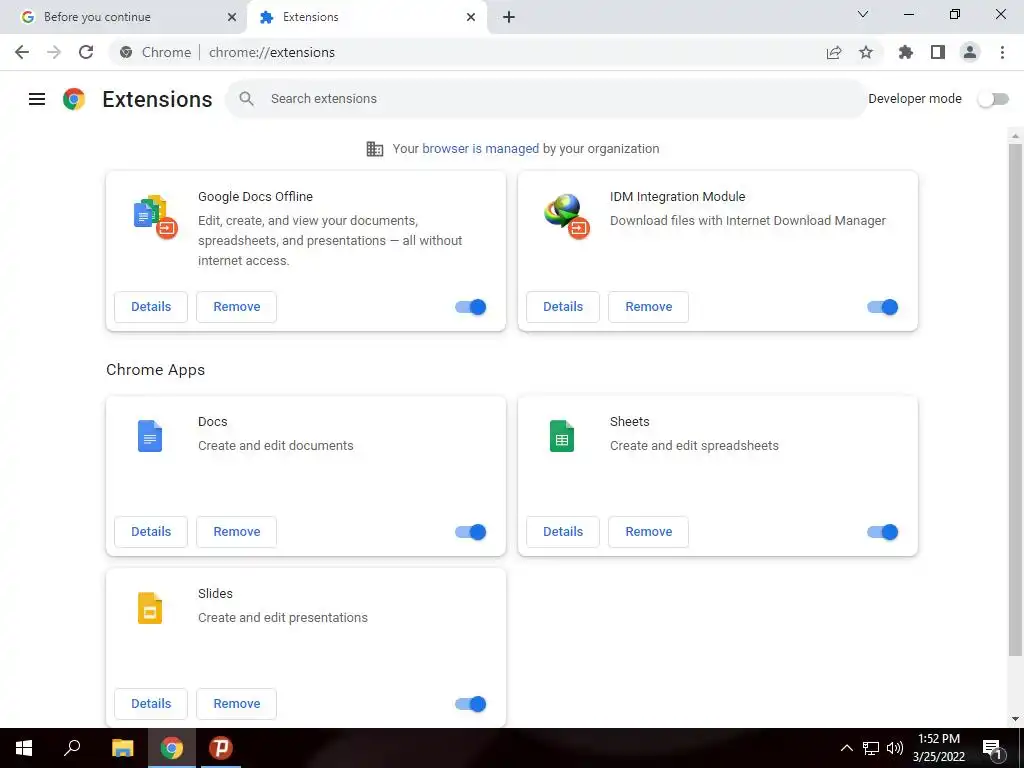Click the Chrome taskbar icon
The image size is (1024, 768).
pyautogui.click(x=172, y=748)
